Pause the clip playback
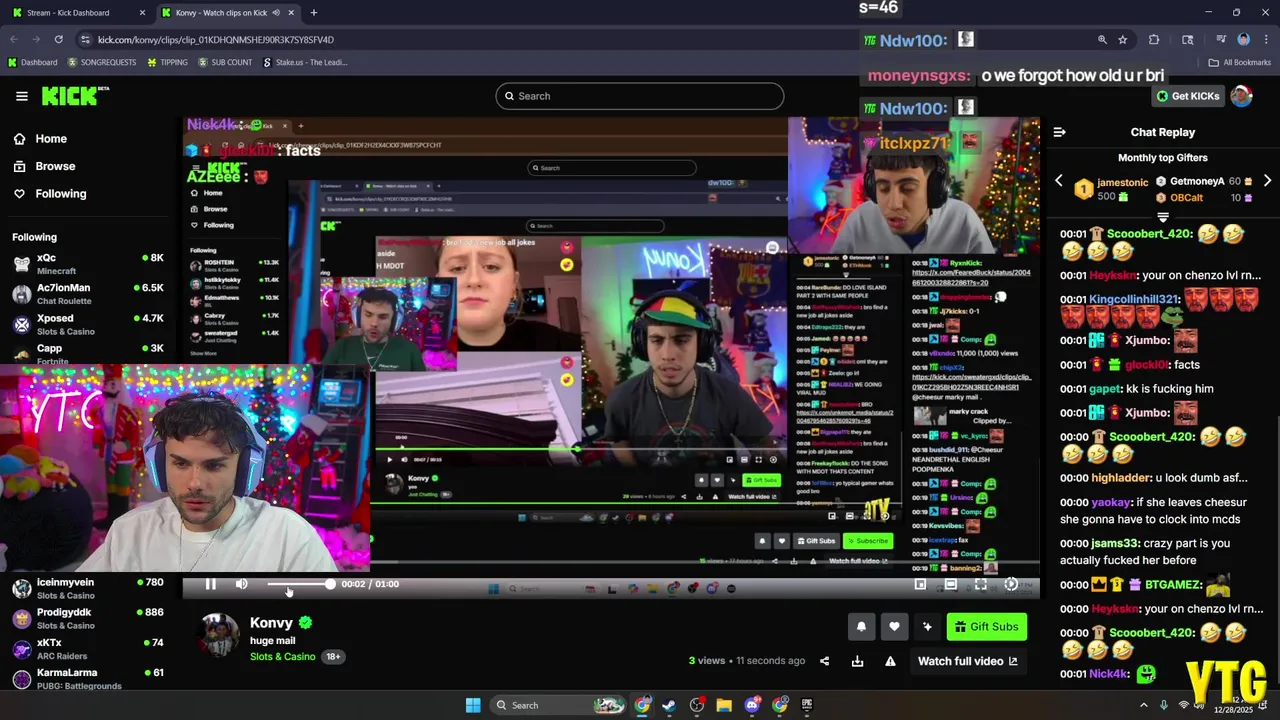 [210, 584]
